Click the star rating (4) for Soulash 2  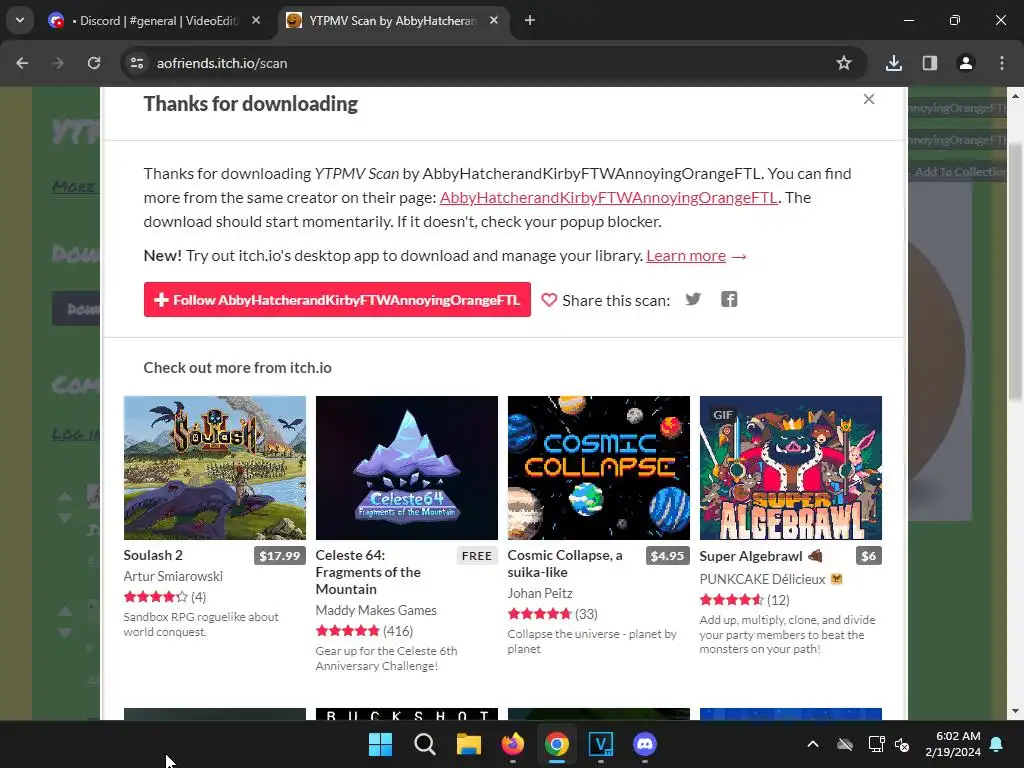165,597
